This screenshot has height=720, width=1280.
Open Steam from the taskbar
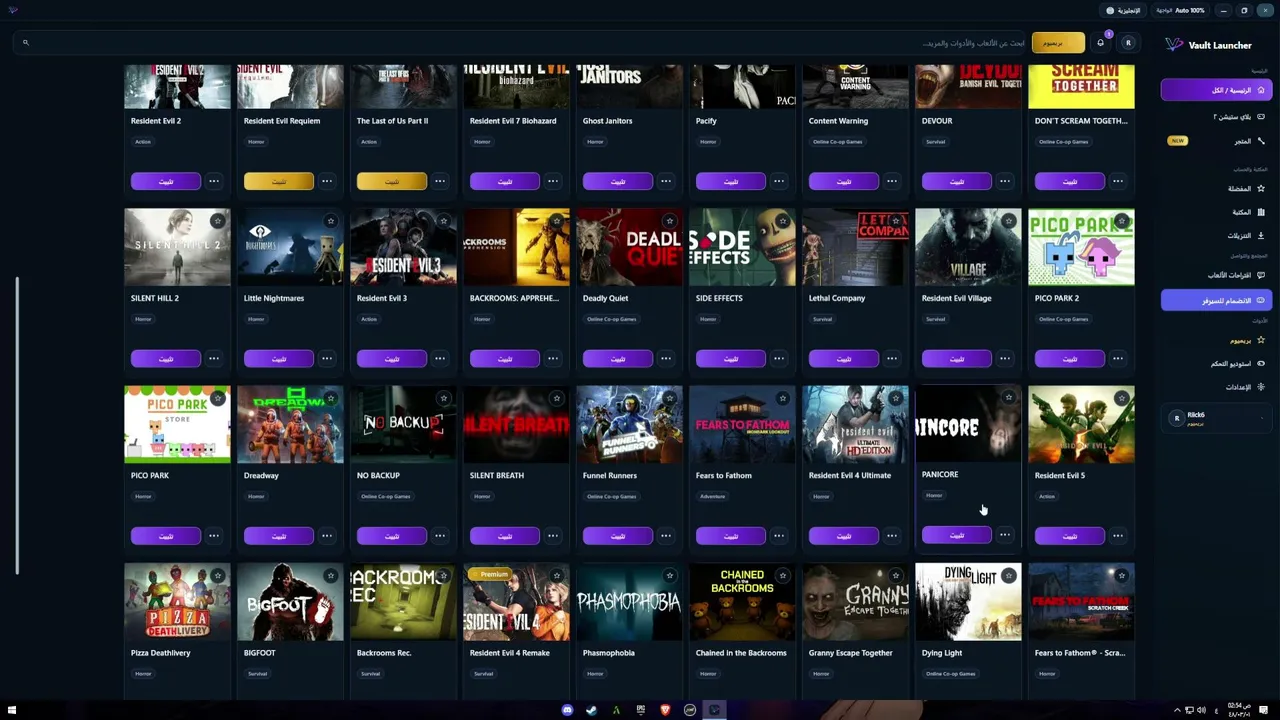click(591, 710)
